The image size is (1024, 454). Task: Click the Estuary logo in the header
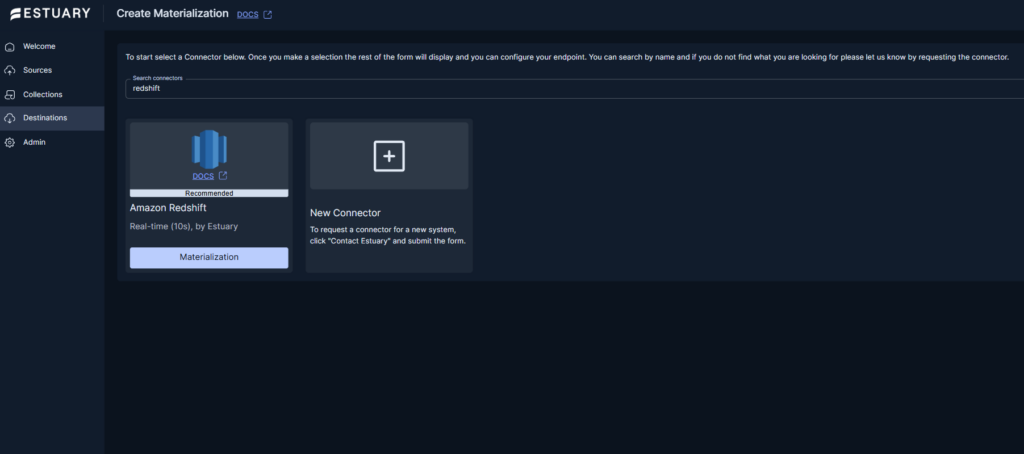[50, 14]
